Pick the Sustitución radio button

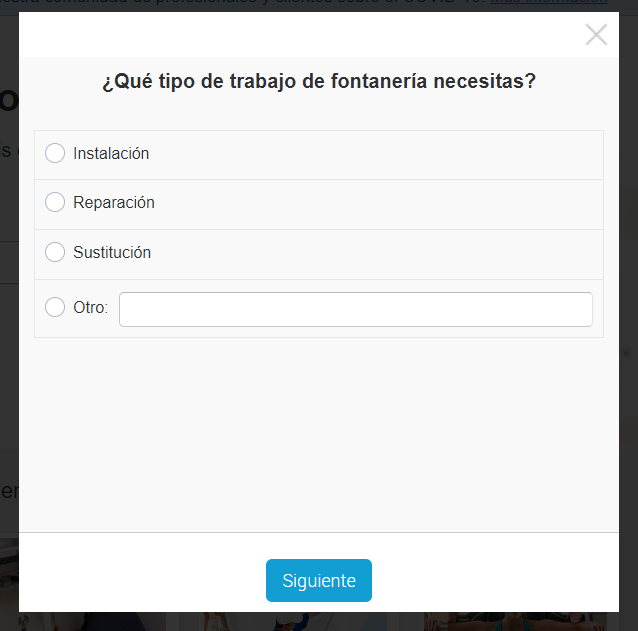pyautogui.click(x=55, y=252)
